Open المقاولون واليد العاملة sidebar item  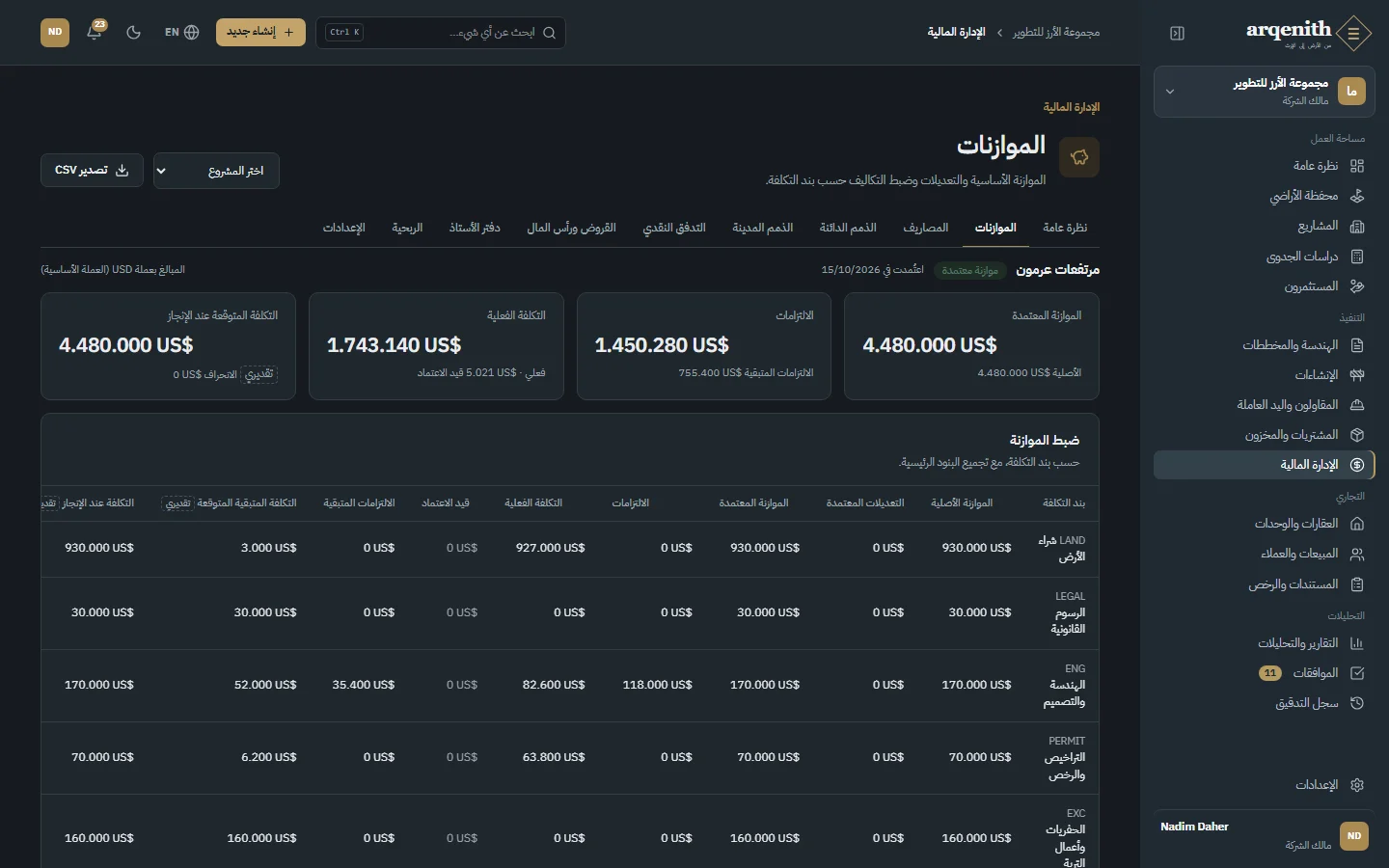point(1264,405)
